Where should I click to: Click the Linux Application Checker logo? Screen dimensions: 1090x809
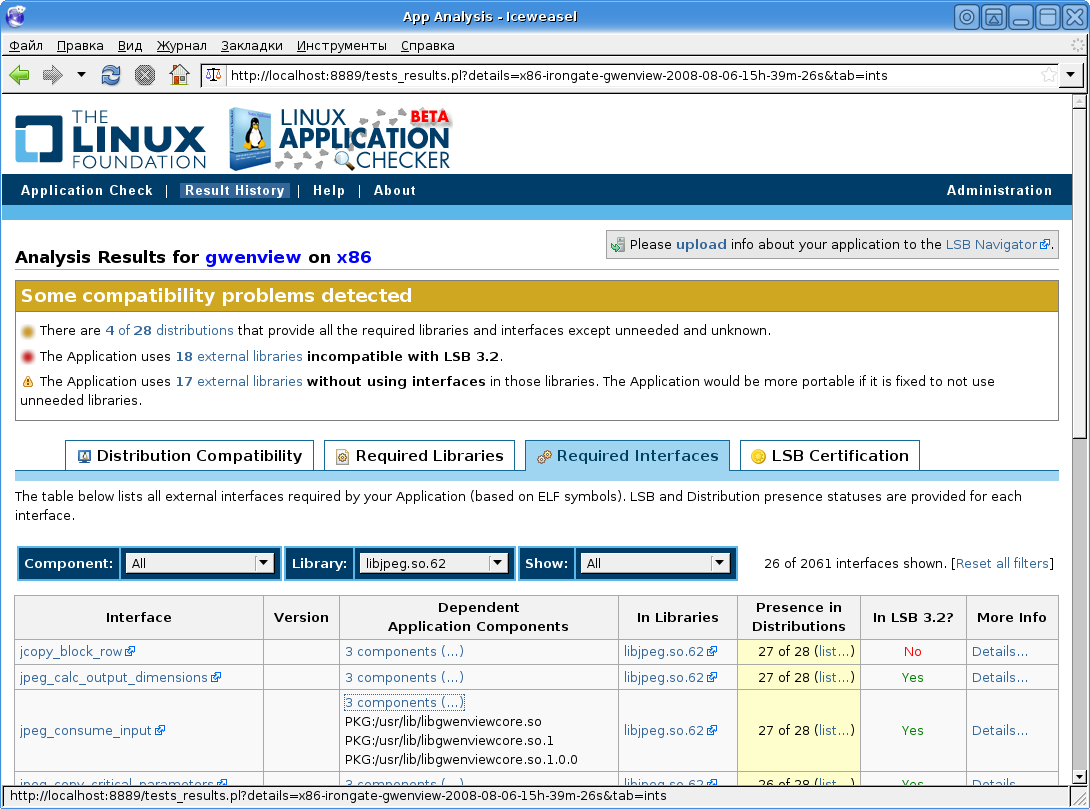(341, 139)
